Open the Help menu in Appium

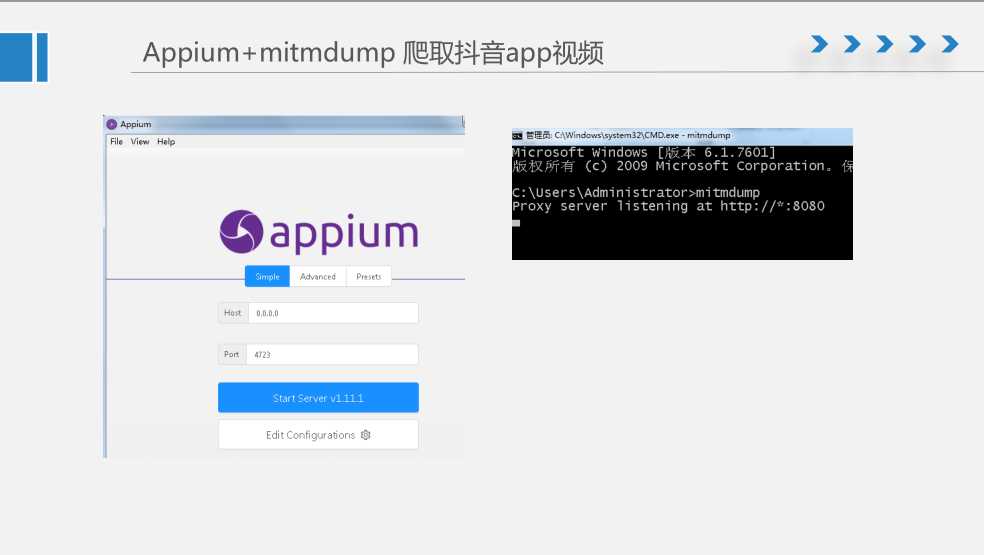[166, 142]
